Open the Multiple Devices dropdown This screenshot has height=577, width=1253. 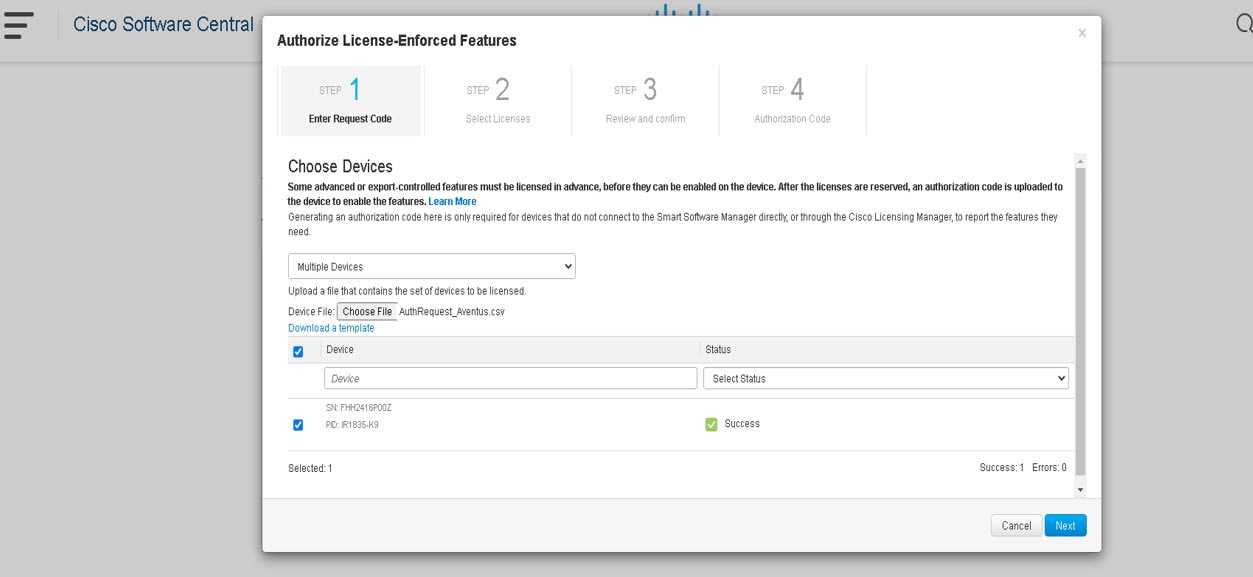pos(431,265)
